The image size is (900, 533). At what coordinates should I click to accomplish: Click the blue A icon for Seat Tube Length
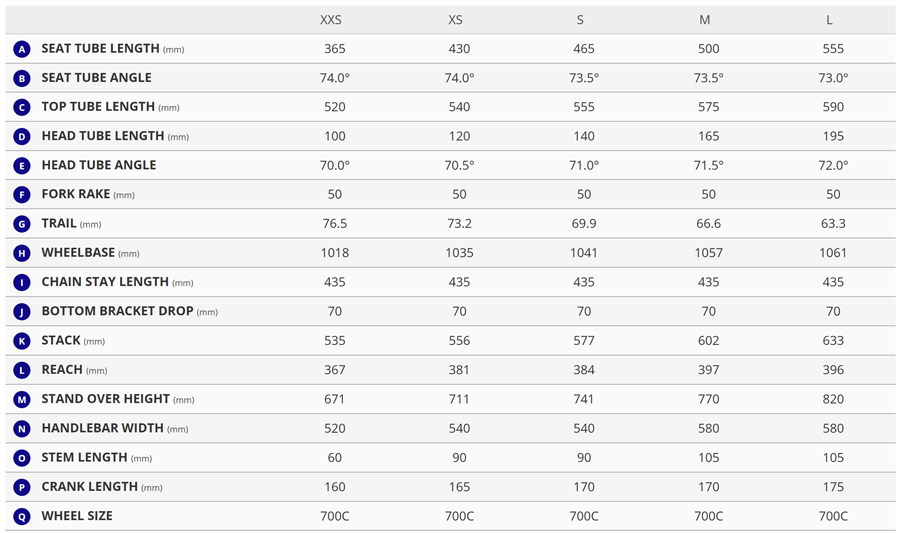(x=22, y=49)
